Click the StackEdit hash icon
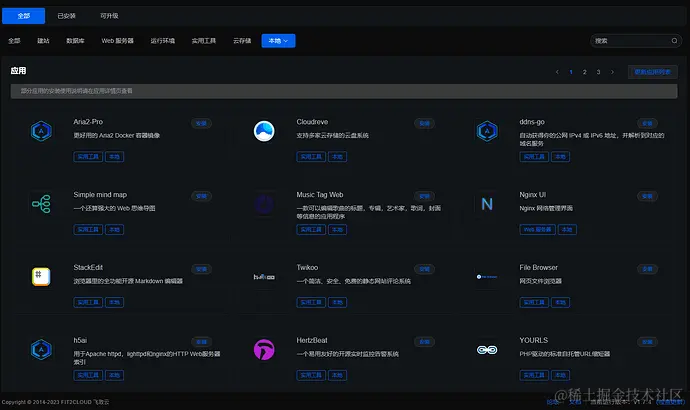This screenshot has height=410, width=690. tap(41, 277)
